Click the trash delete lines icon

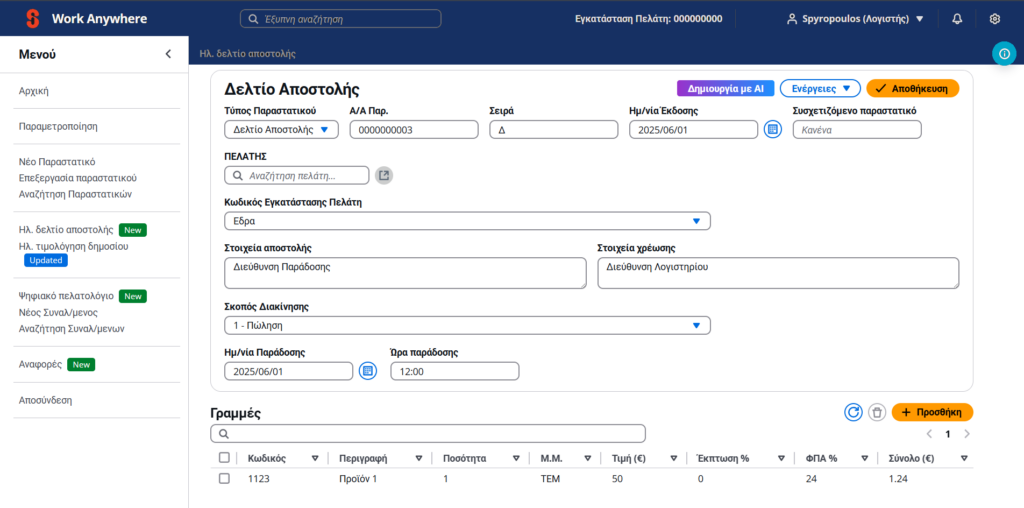pyautogui.click(x=877, y=412)
